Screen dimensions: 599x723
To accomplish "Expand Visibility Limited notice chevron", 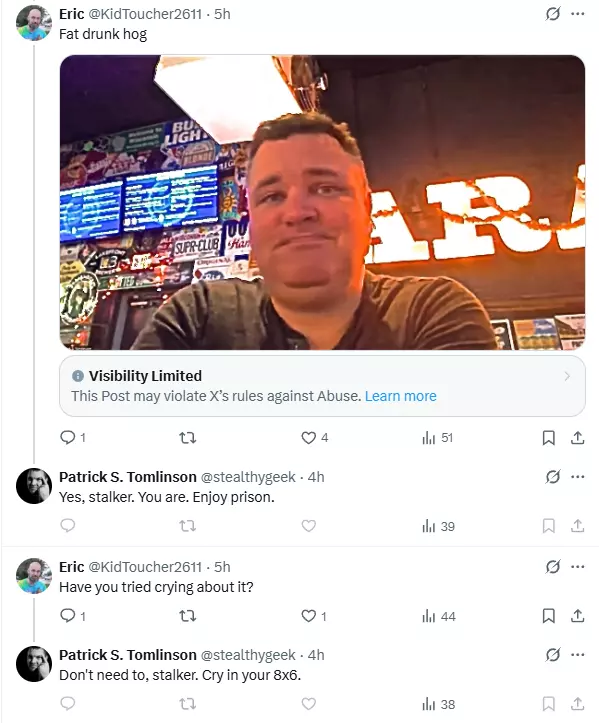I will coord(567,376).
